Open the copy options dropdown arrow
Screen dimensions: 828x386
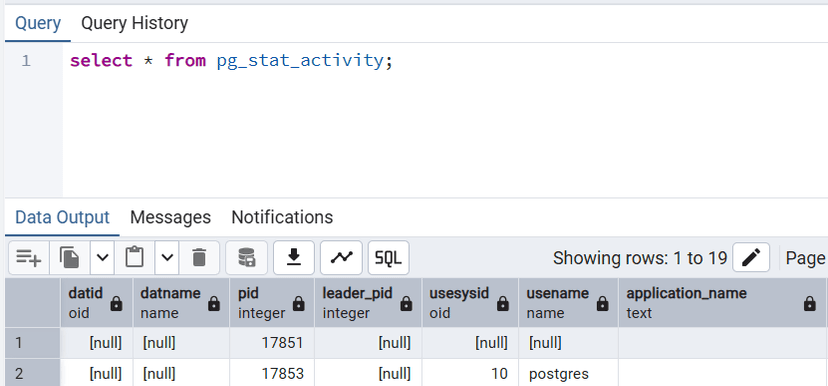tap(102, 258)
